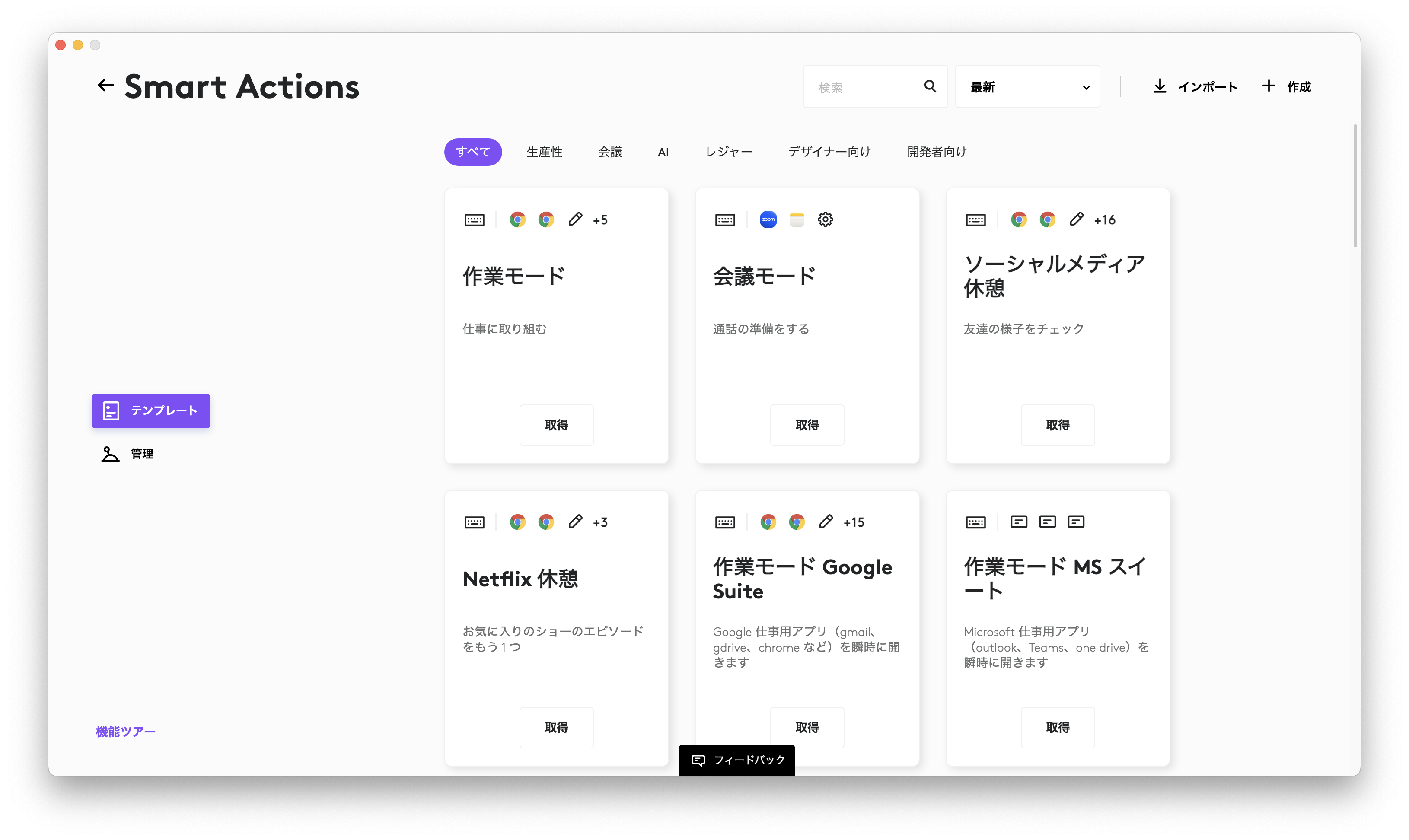
Task: Click the plus icon for 作成
Action: [x=1269, y=86]
